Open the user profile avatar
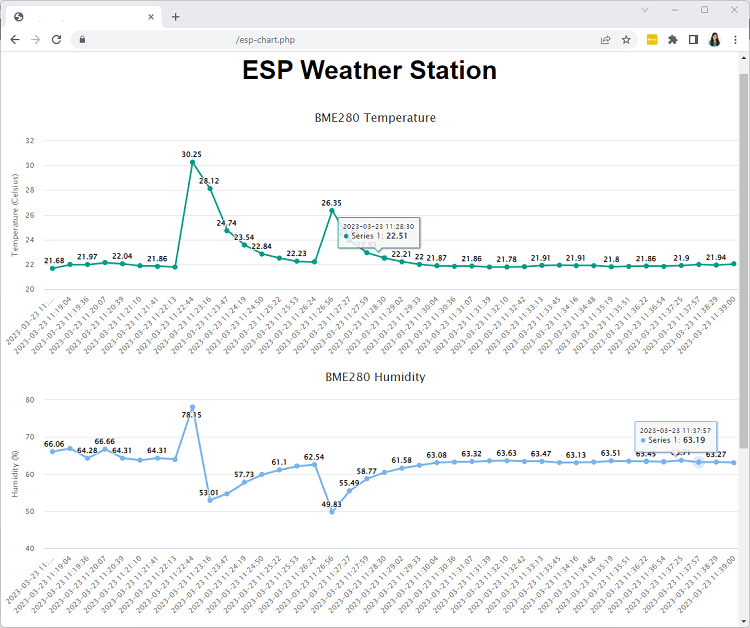 tap(715, 40)
